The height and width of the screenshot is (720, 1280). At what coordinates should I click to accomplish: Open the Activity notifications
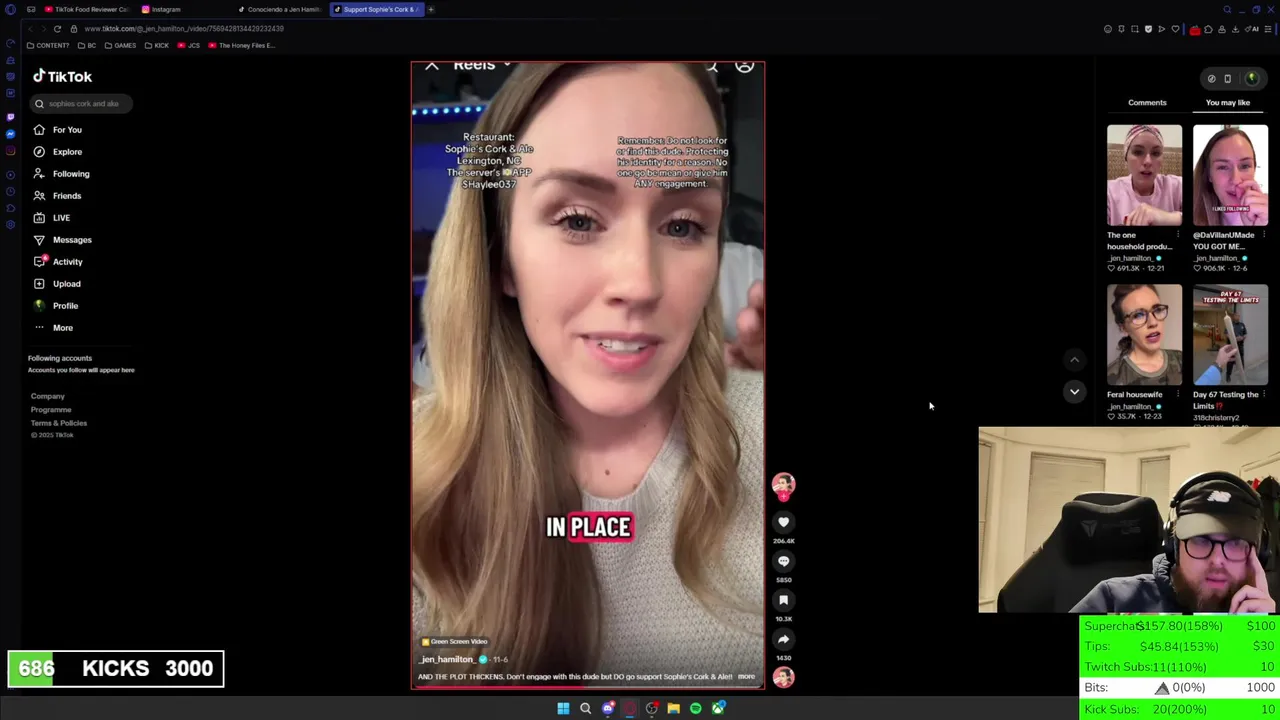[x=58, y=262]
